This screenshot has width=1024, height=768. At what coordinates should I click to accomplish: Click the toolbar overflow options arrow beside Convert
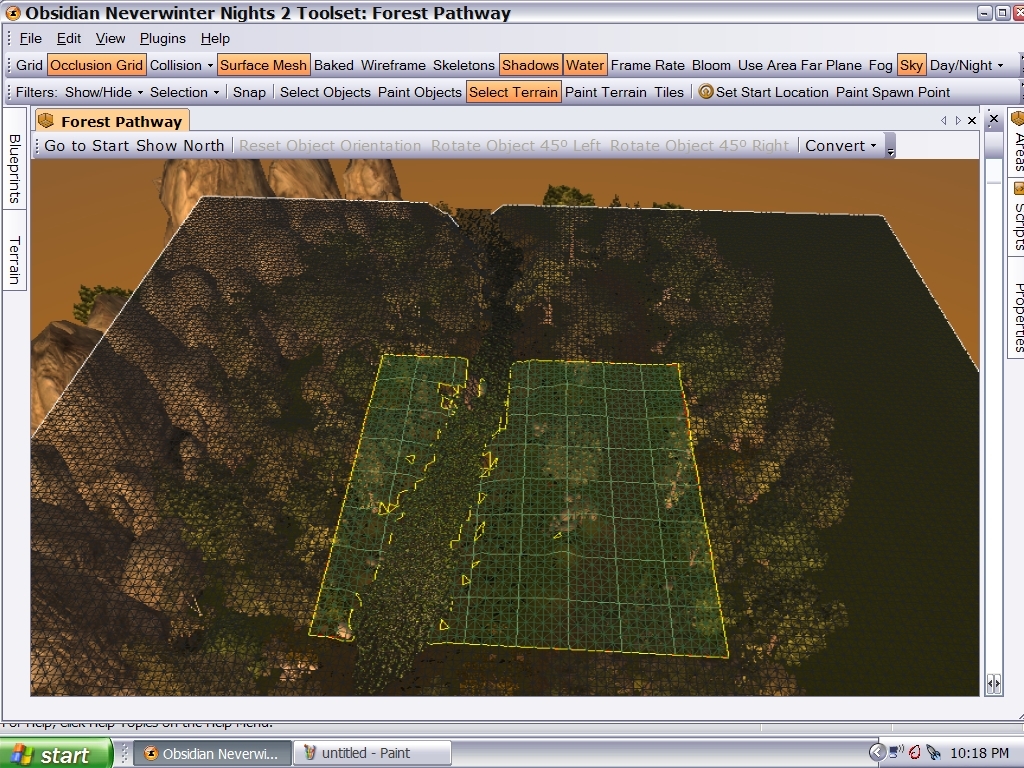pyautogui.click(x=890, y=148)
